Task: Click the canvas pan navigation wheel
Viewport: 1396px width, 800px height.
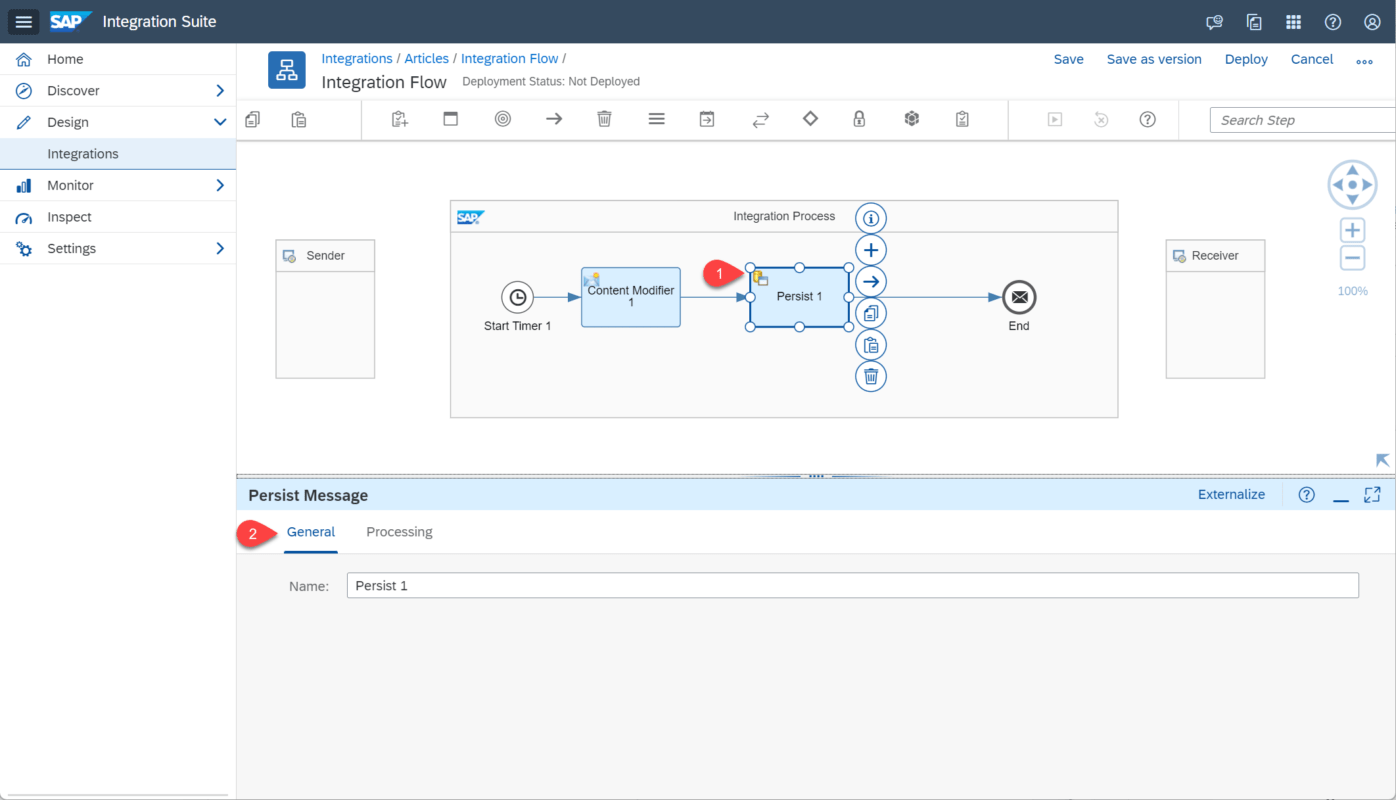Action: click(1352, 185)
